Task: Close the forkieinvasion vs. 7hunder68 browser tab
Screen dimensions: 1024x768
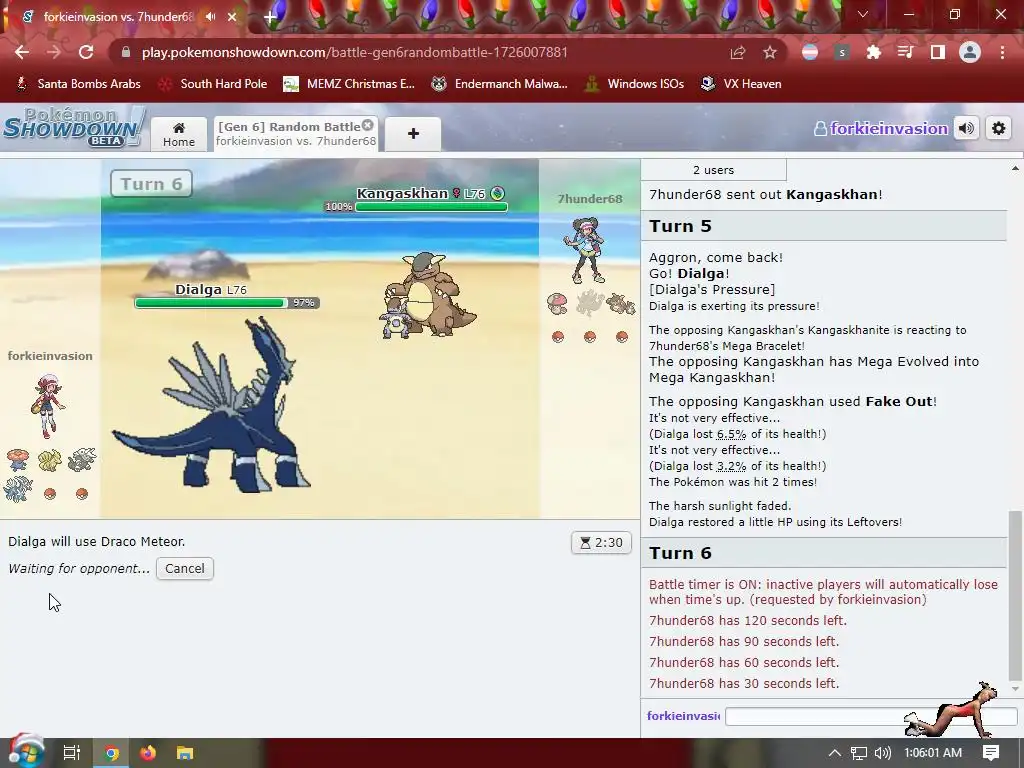Action: click(232, 17)
